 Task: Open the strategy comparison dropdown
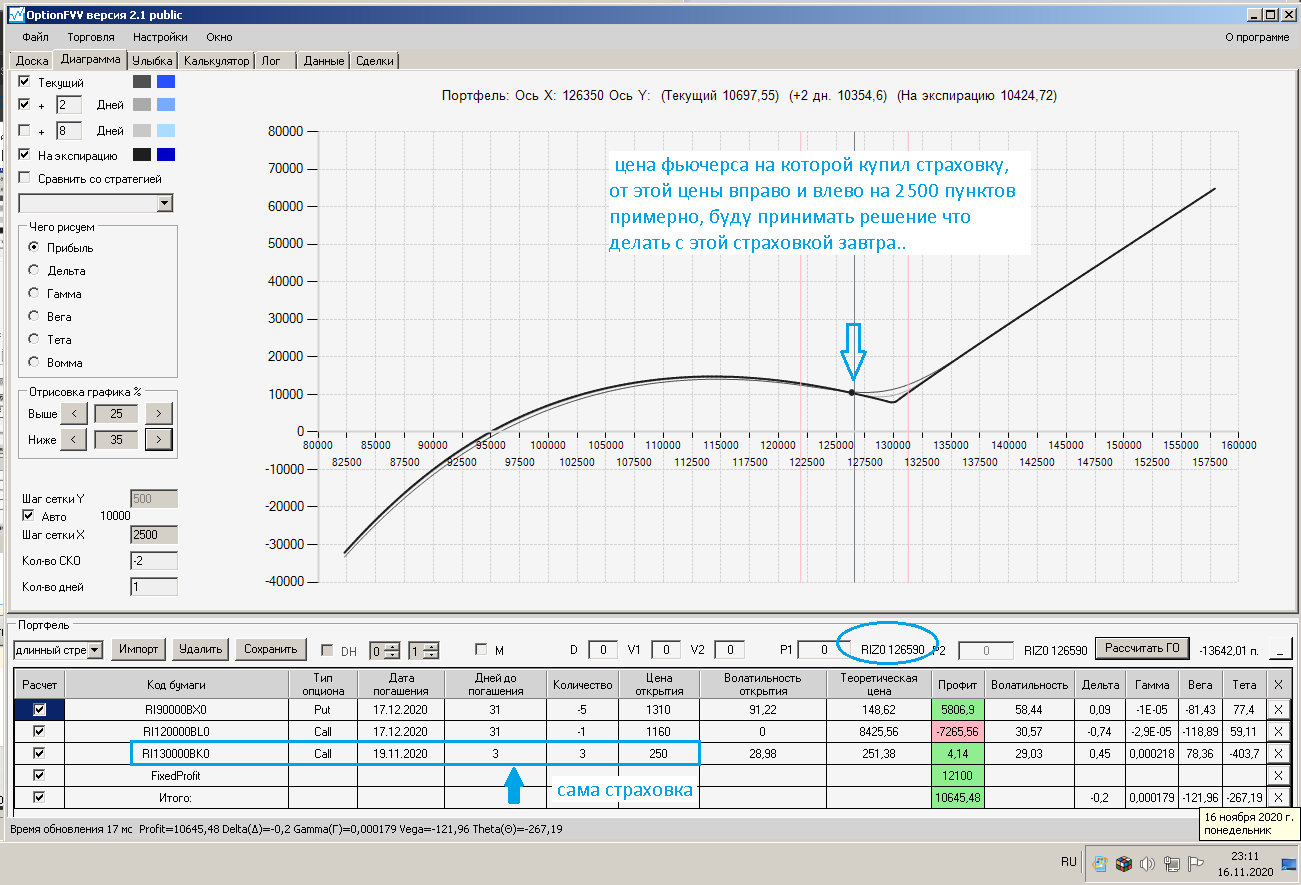pyautogui.click(x=164, y=203)
